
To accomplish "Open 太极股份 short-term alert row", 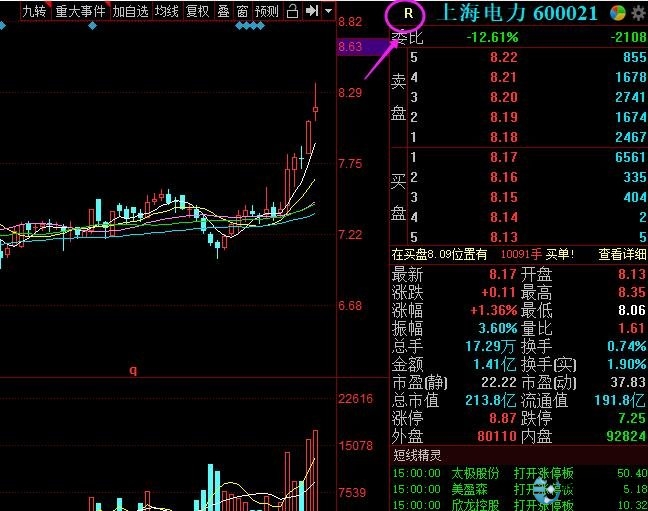I will (519, 473).
